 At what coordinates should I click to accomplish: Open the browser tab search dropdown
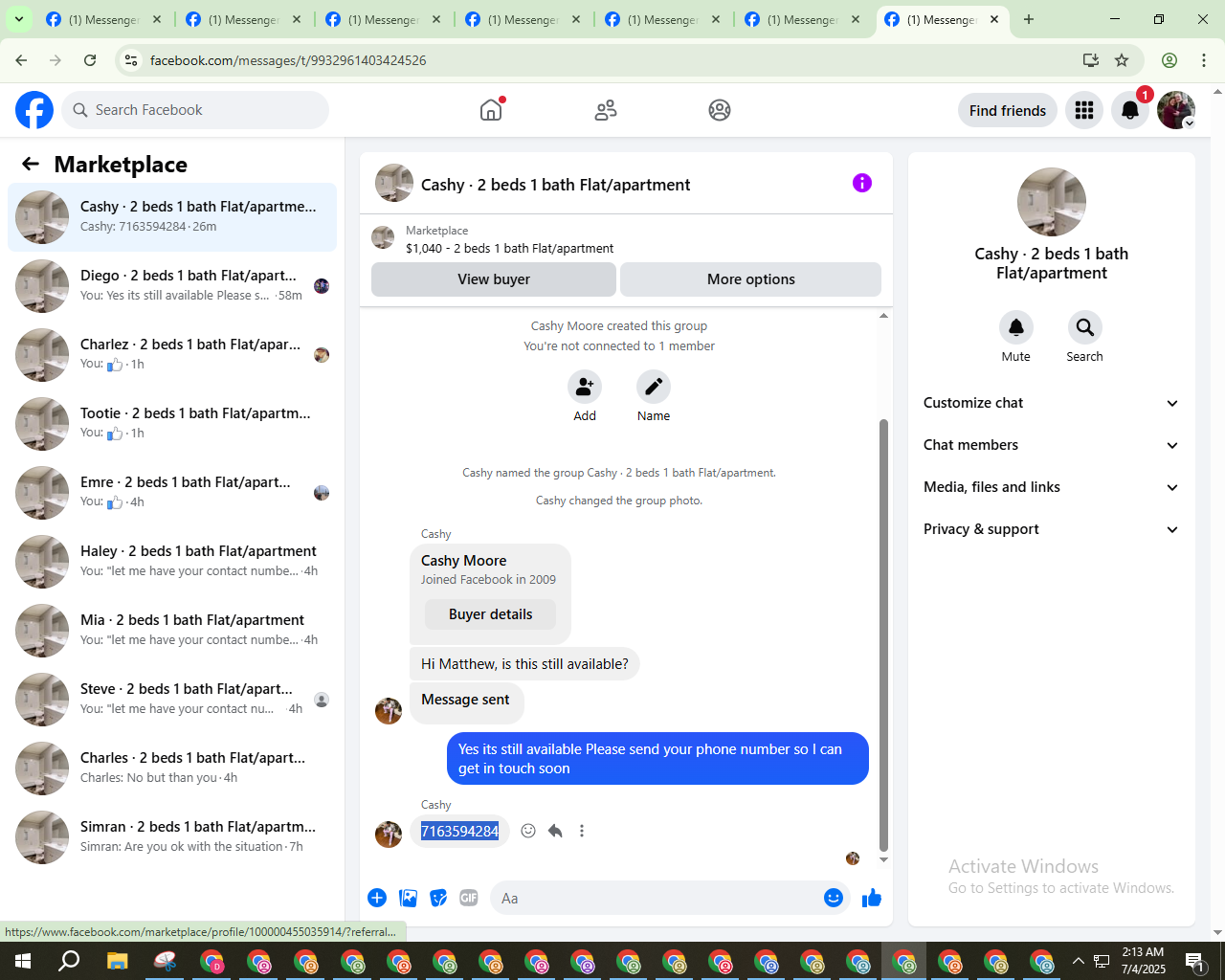(x=18, y=19)
